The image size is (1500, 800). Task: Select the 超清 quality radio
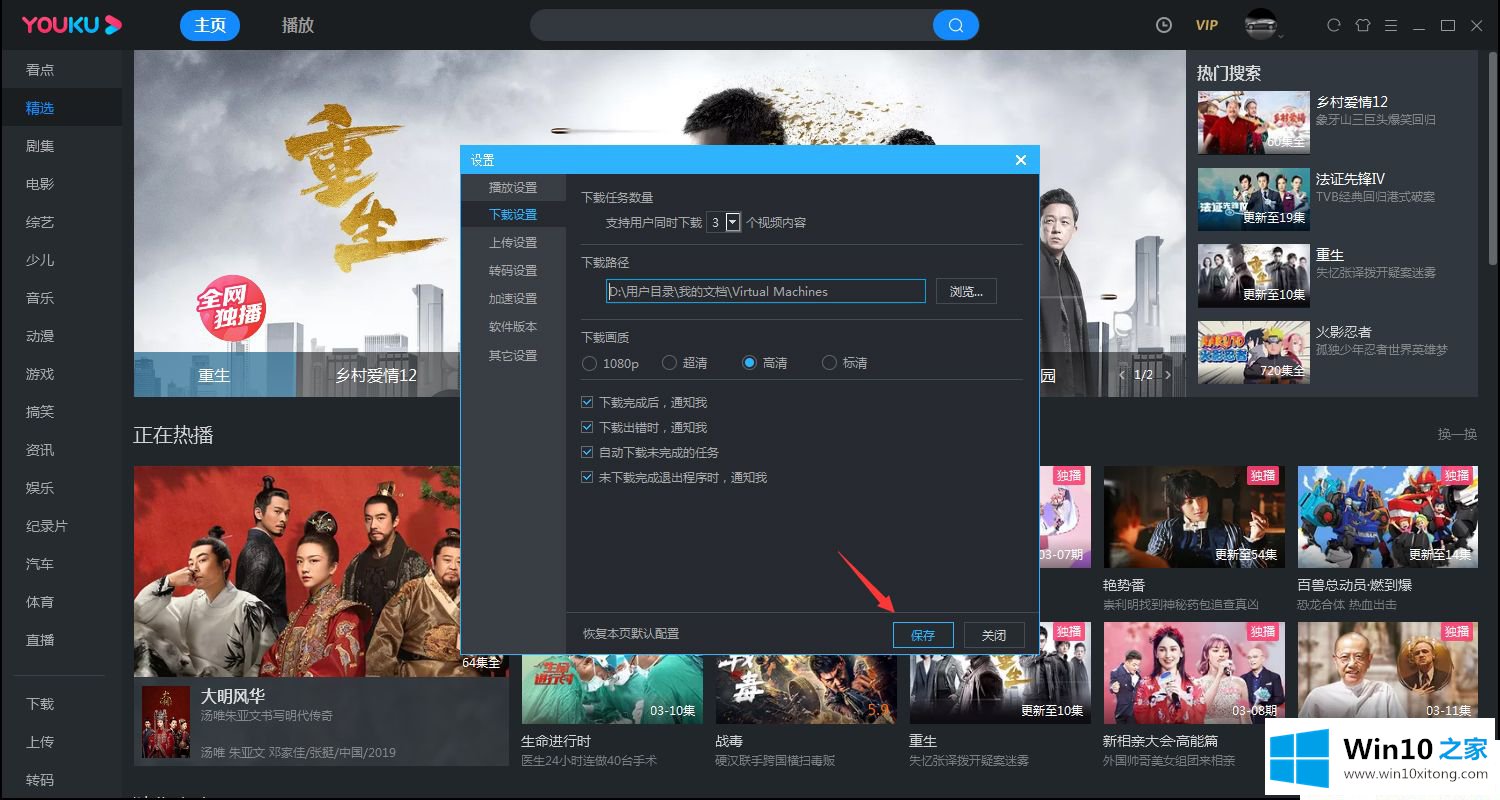point(669,363)
